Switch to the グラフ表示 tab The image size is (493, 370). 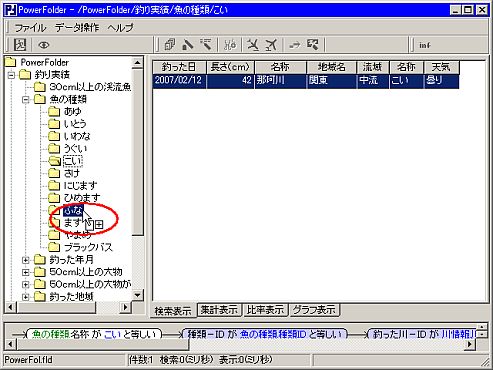(x=314, y=310)
